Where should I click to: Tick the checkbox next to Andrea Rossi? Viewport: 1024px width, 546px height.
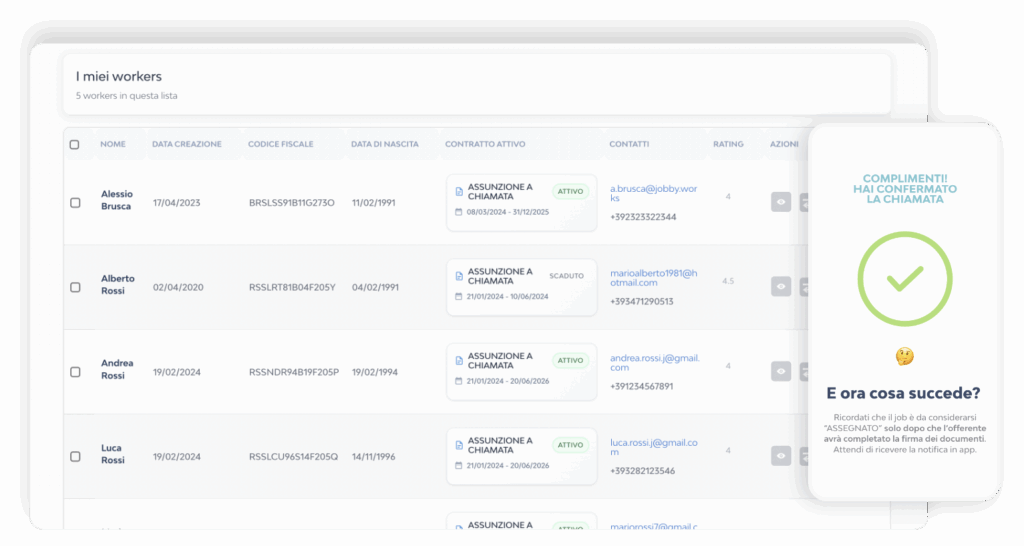click(x=75, y=371)
